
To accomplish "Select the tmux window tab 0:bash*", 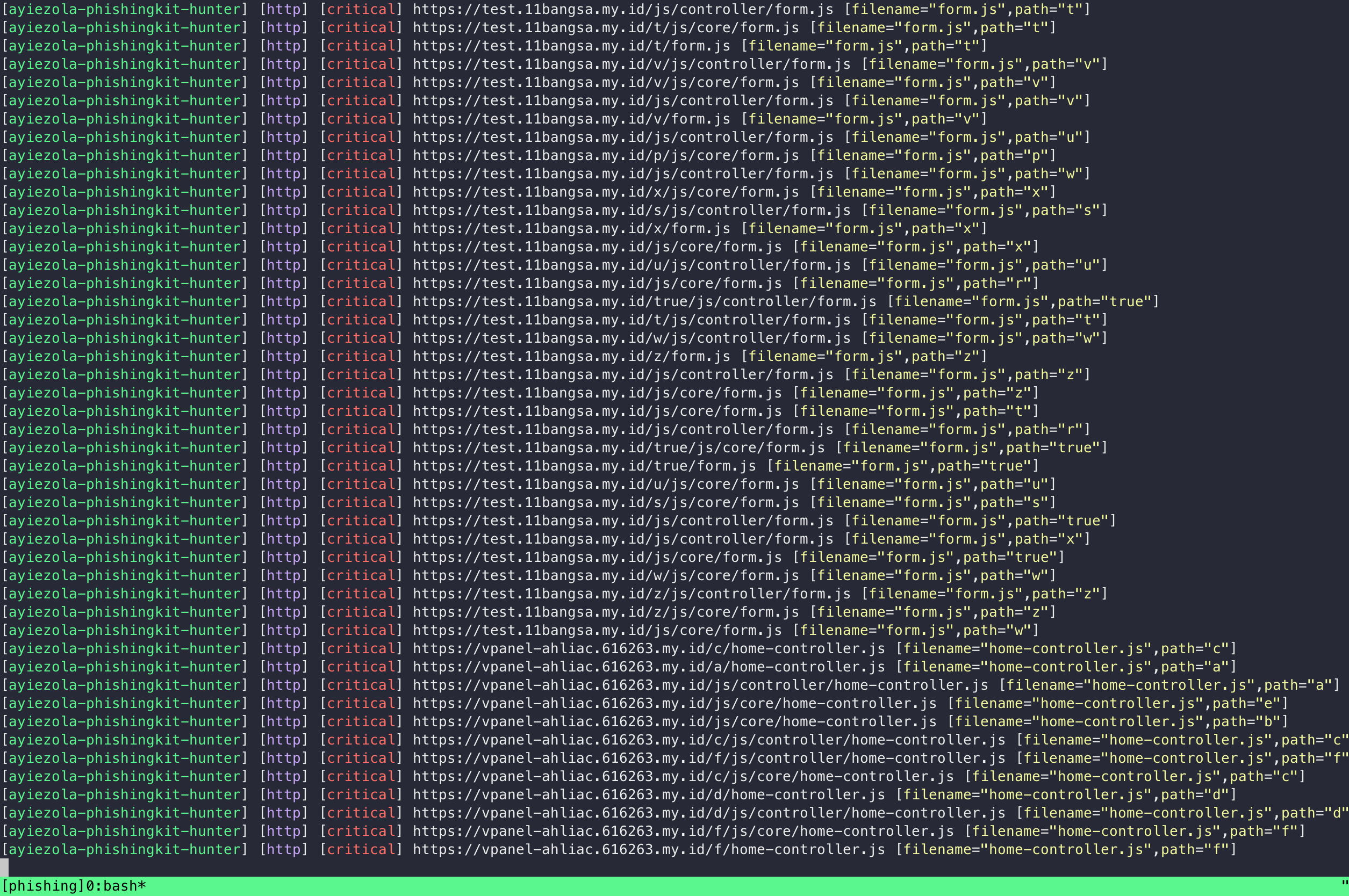I will point(116,886).
